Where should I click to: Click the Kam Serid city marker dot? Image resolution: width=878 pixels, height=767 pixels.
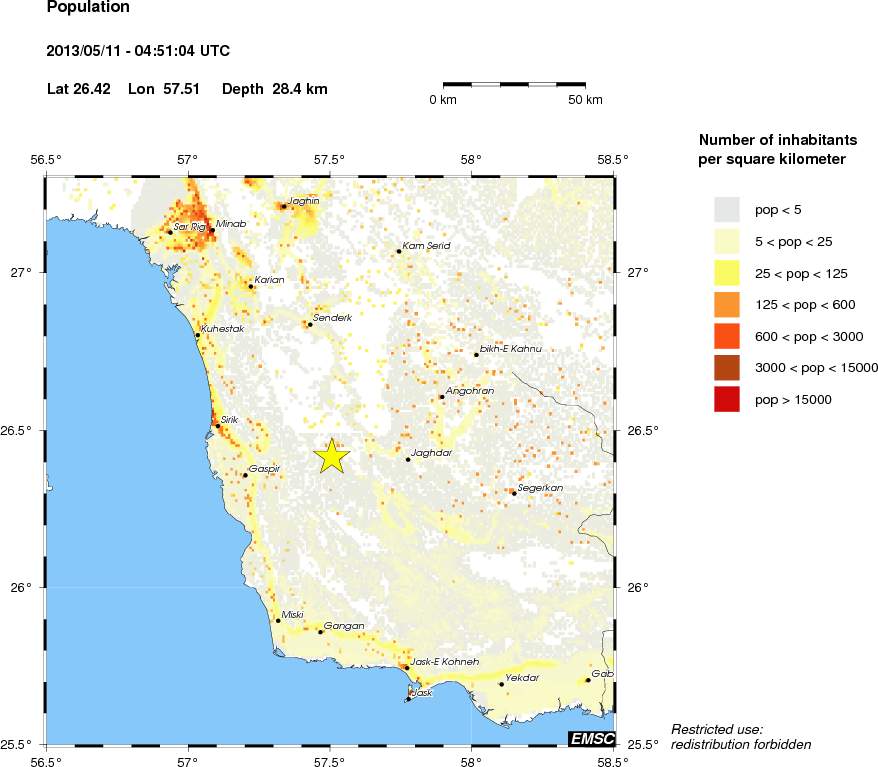[398, 251]
